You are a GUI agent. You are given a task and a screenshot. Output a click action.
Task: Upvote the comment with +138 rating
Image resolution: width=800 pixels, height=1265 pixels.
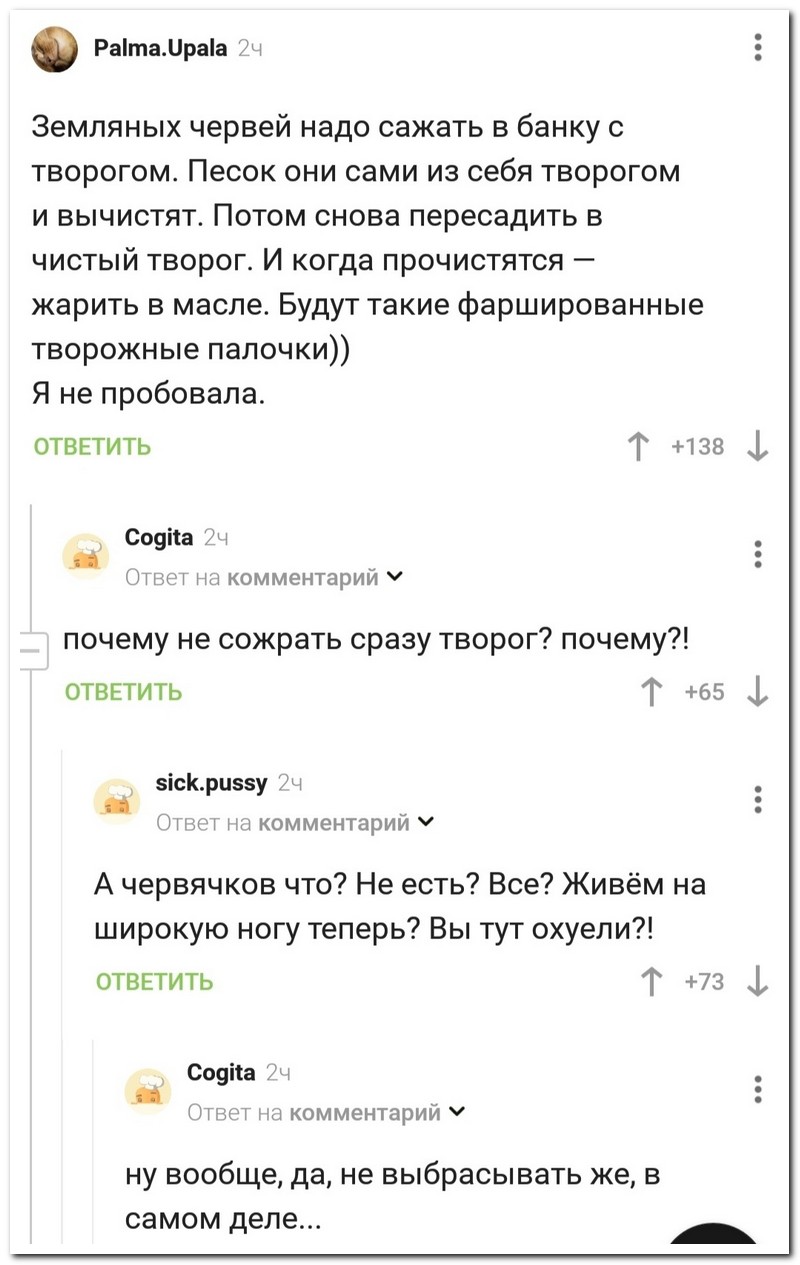(636, 447)
